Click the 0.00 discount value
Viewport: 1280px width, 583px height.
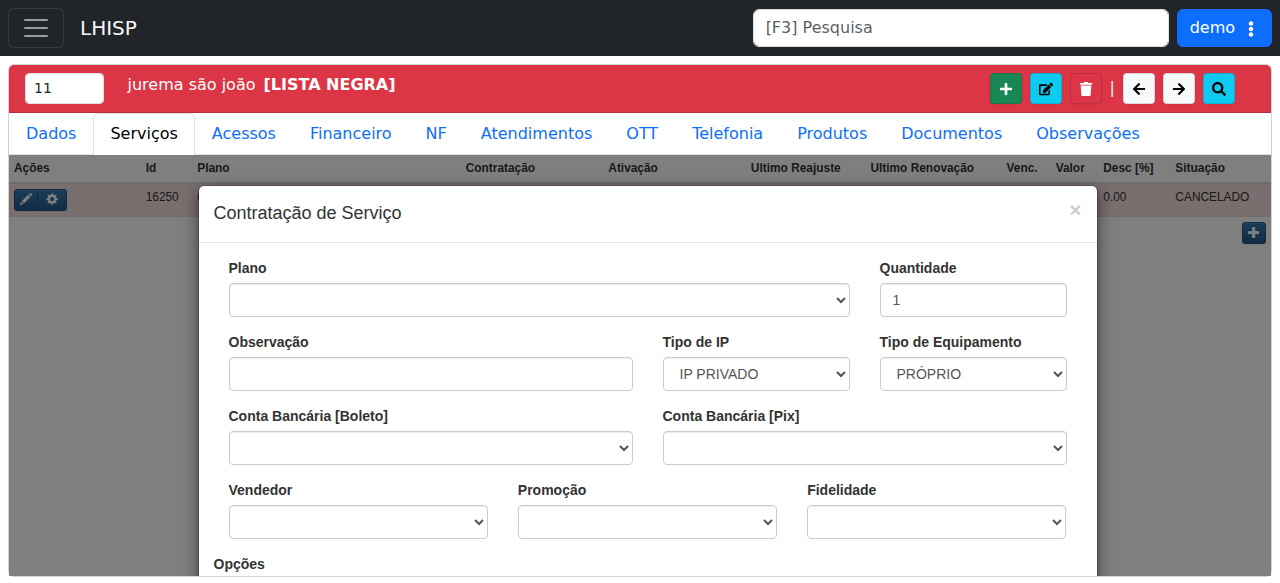click(1115, 197)
